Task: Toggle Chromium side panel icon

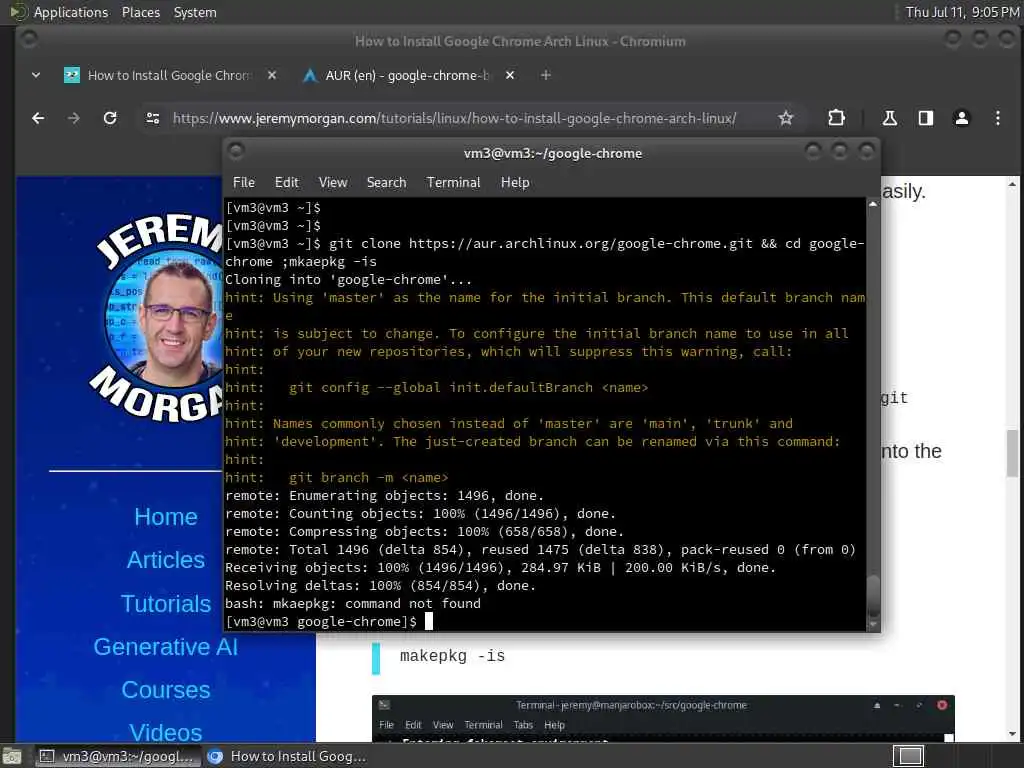Action: coord(925,118)
